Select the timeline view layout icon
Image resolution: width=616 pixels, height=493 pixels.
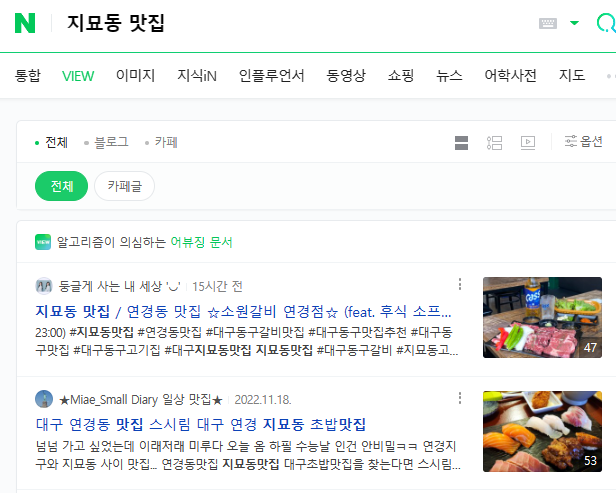point(494,143)
